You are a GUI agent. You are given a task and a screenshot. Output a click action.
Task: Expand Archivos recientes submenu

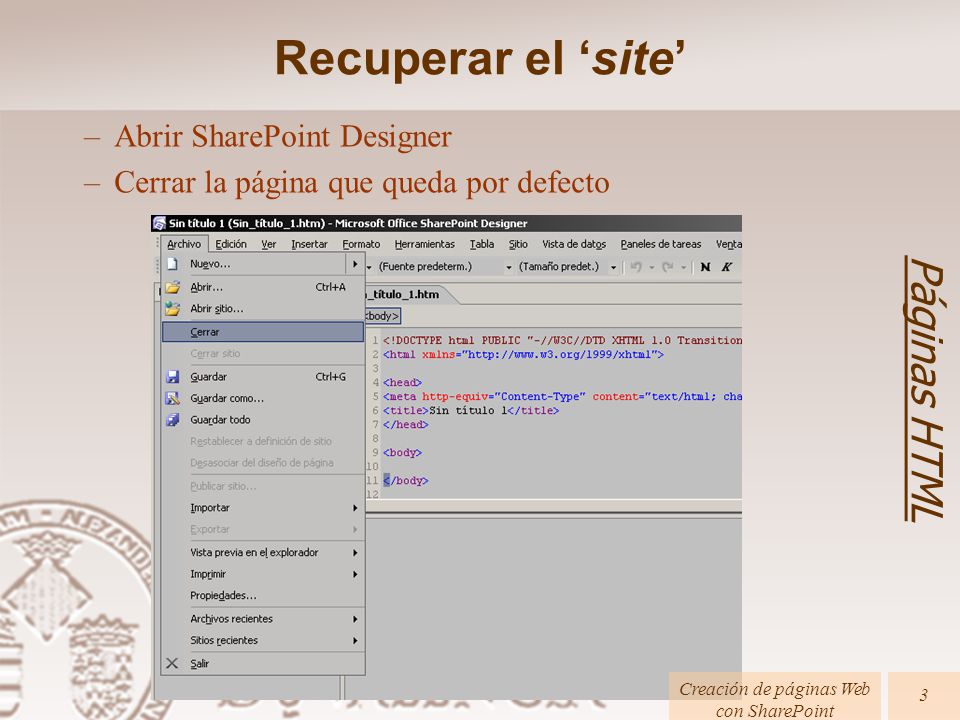[263, 618]
